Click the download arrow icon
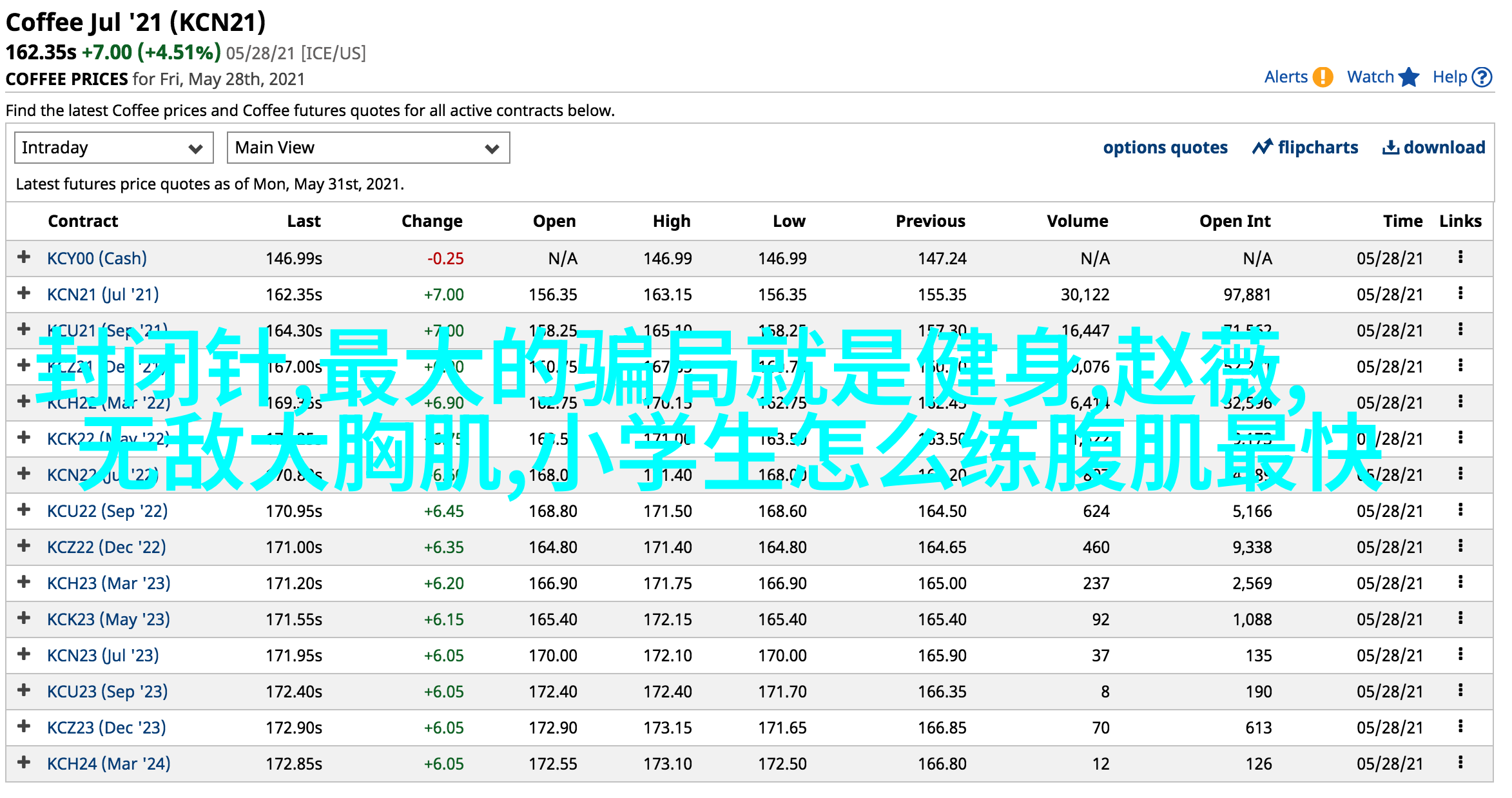Image resolution: width=1512 pixels, height=798 pixels. tap(1390, 148)
